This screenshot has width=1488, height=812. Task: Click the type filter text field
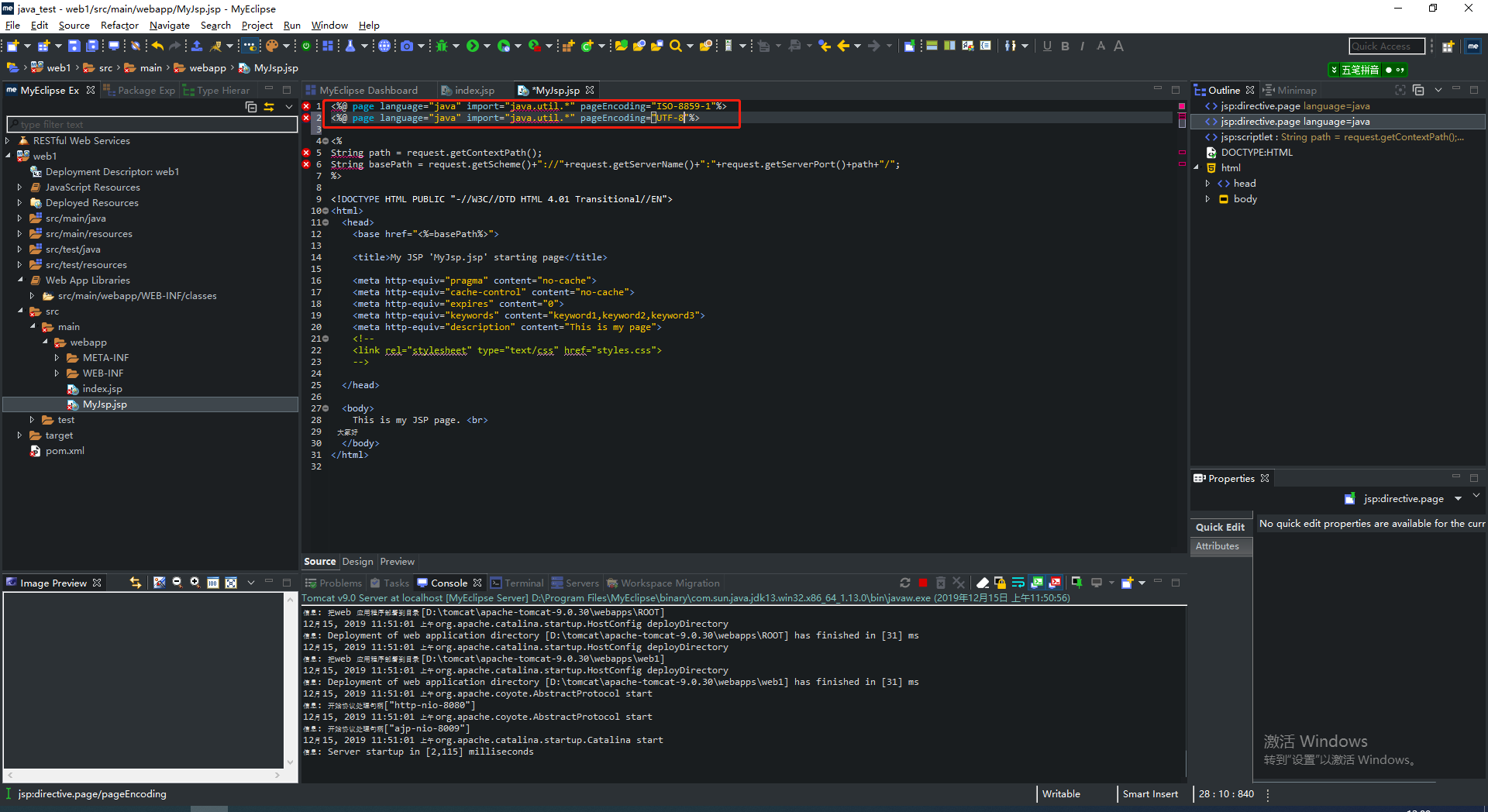(152, 124)
